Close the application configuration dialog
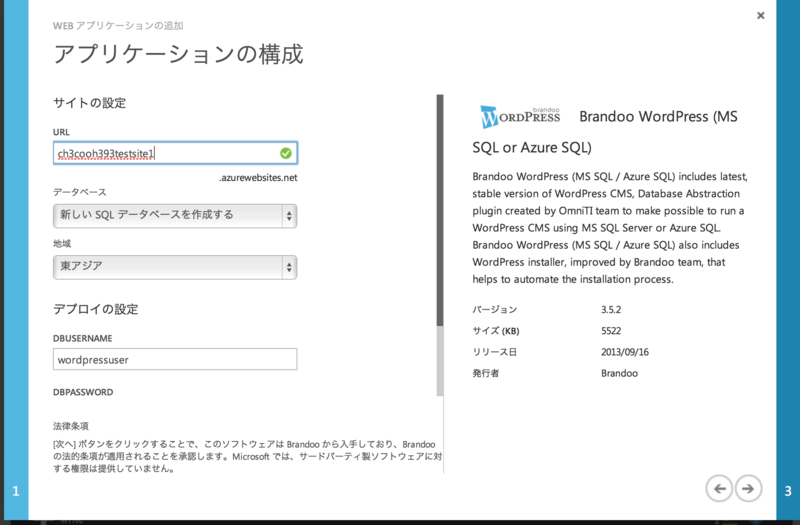Image resolution: width=800 pixels, height=525 pixels. (x=760, y=15)
